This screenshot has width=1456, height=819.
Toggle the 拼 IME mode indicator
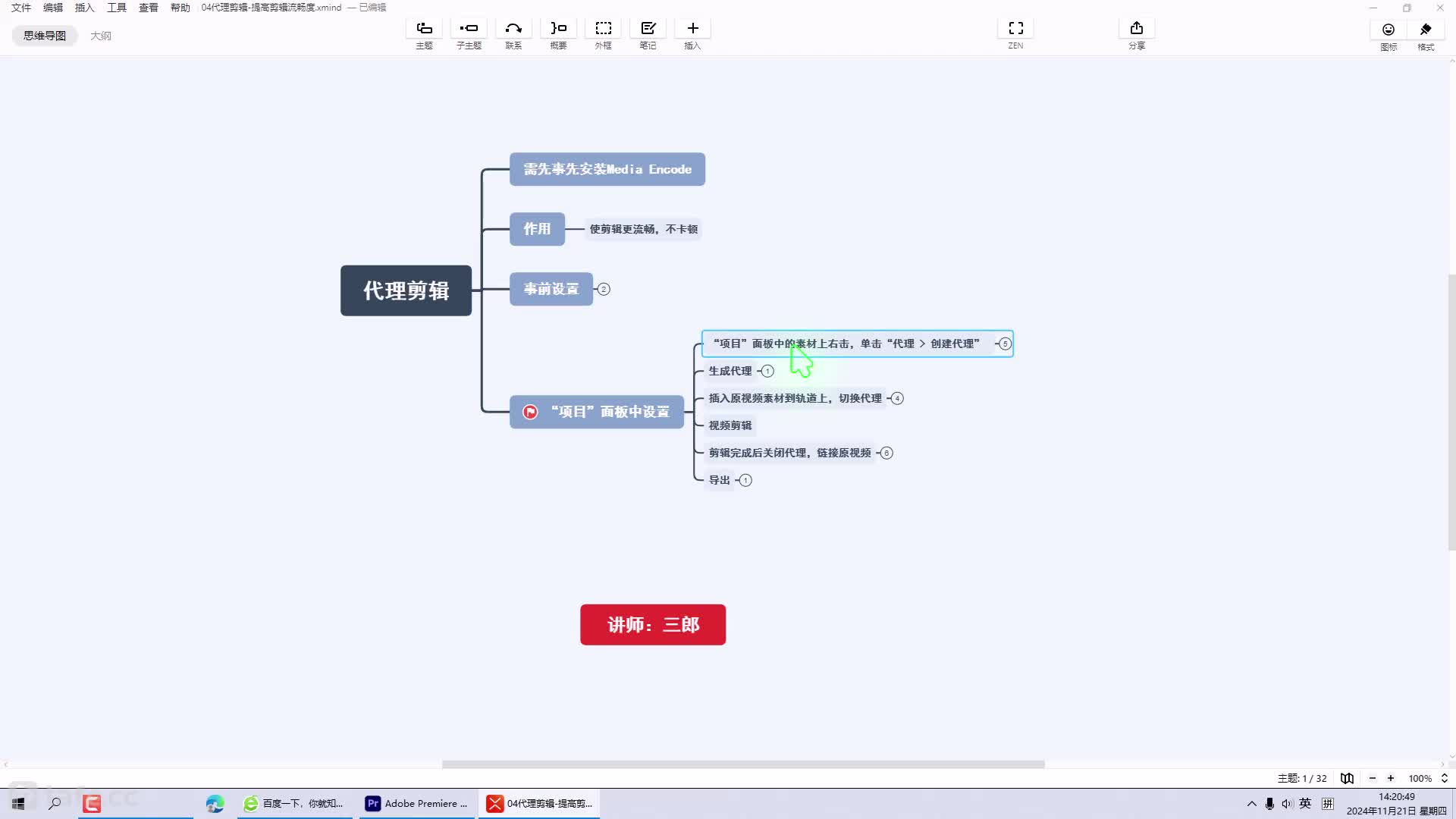[1328, 804]
